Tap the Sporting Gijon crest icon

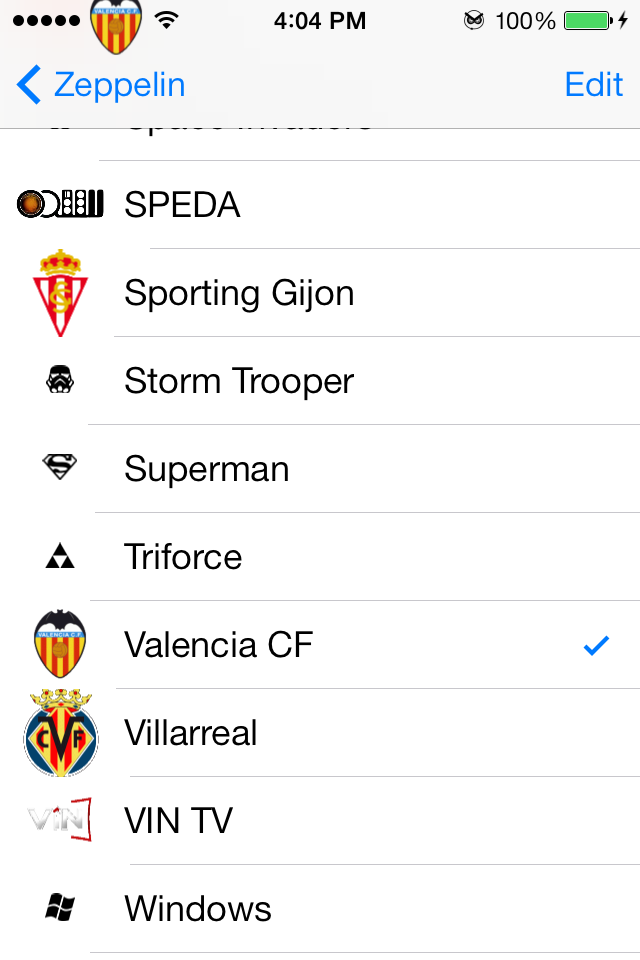click(x=60, y=293)
